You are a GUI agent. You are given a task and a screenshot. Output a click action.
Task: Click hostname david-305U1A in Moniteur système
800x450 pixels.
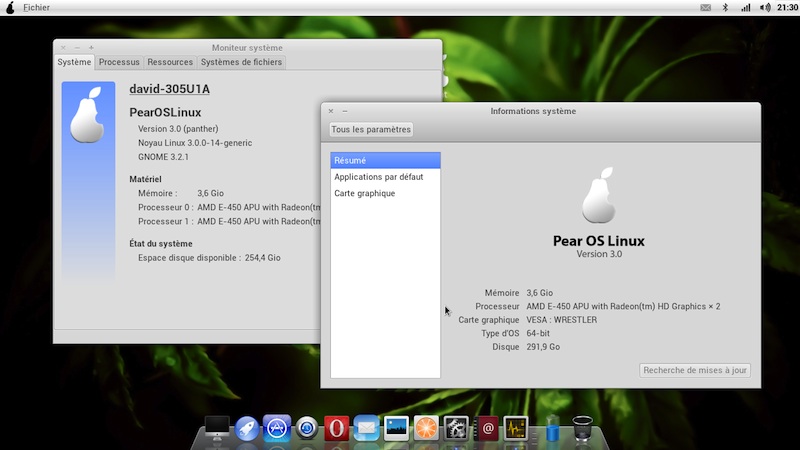[x=169, y=89]
